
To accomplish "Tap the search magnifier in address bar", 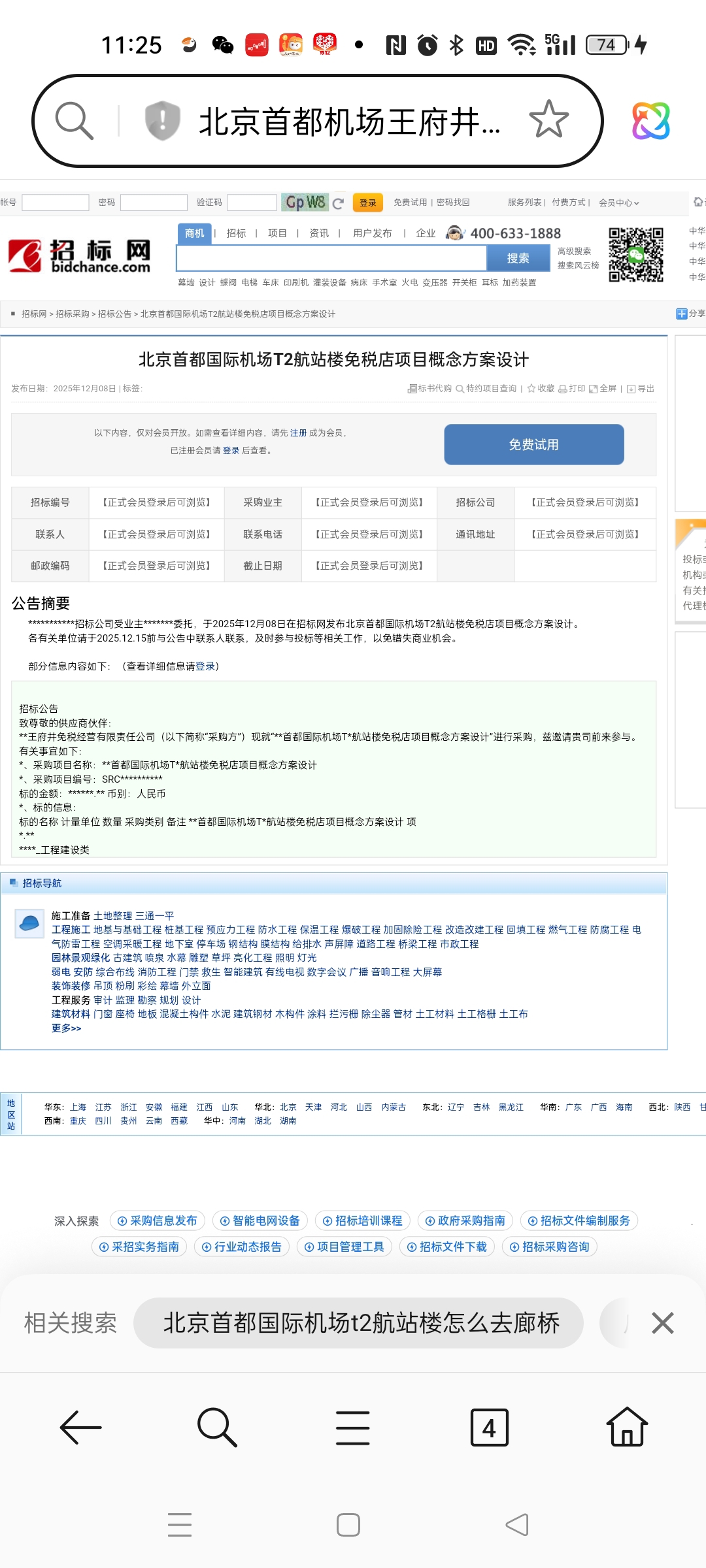I will pos(75,121).
